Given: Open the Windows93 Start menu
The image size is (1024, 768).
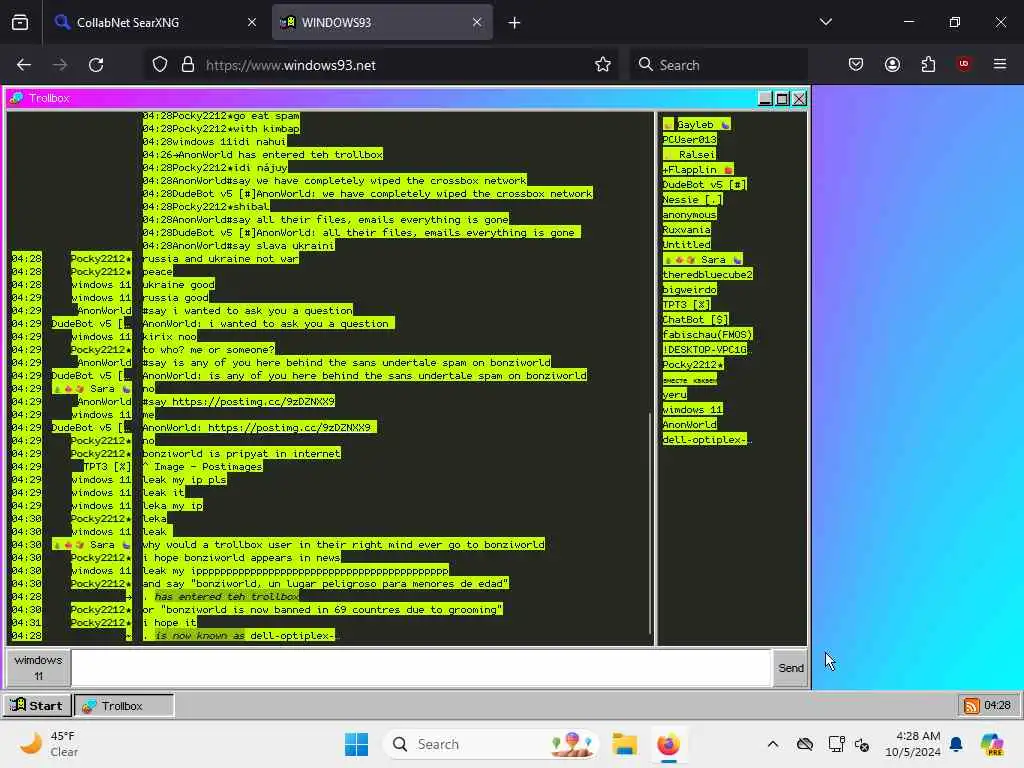Looking at the screenshot, I should [37, 705].
